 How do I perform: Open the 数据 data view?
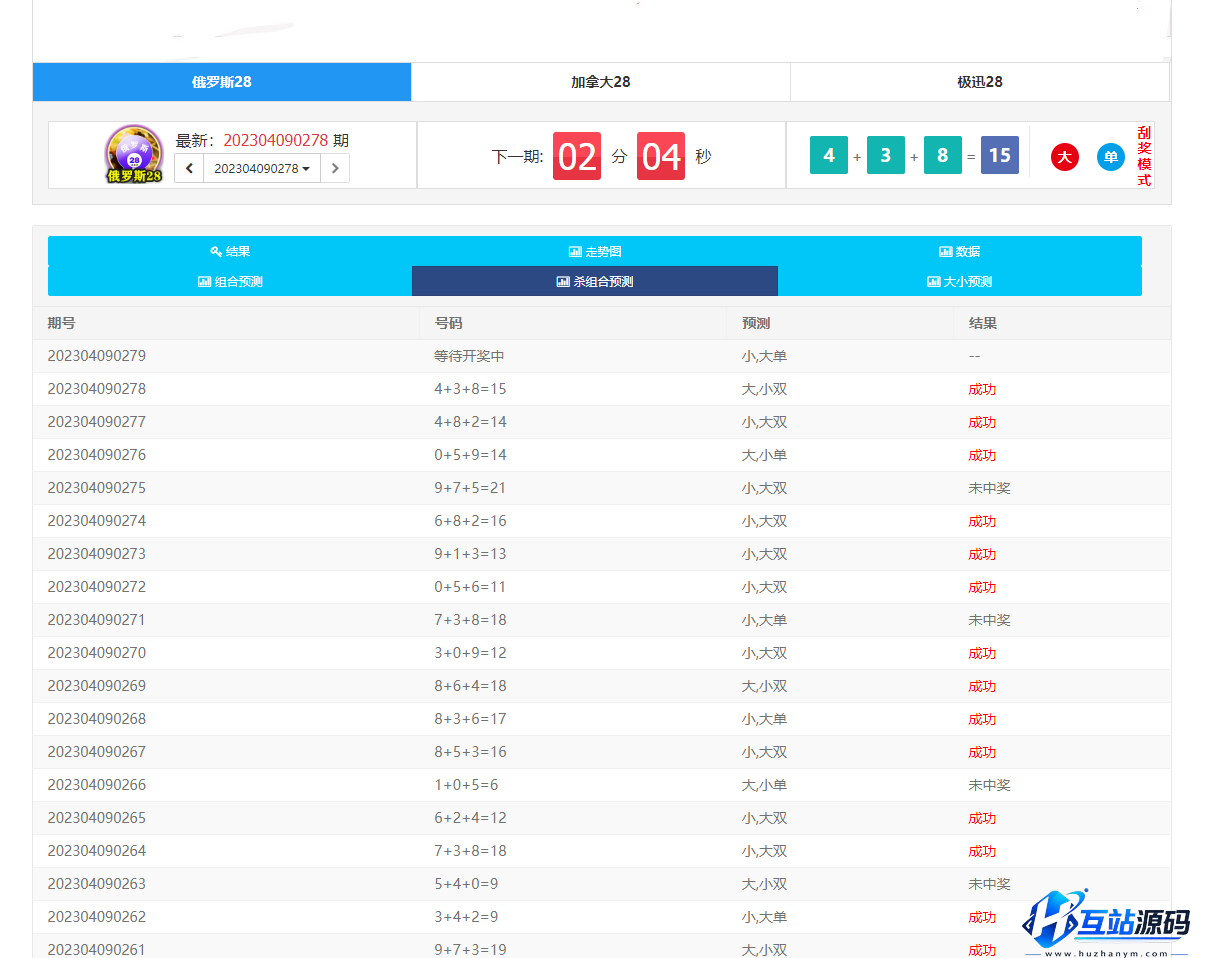click(x=959, y=251)
